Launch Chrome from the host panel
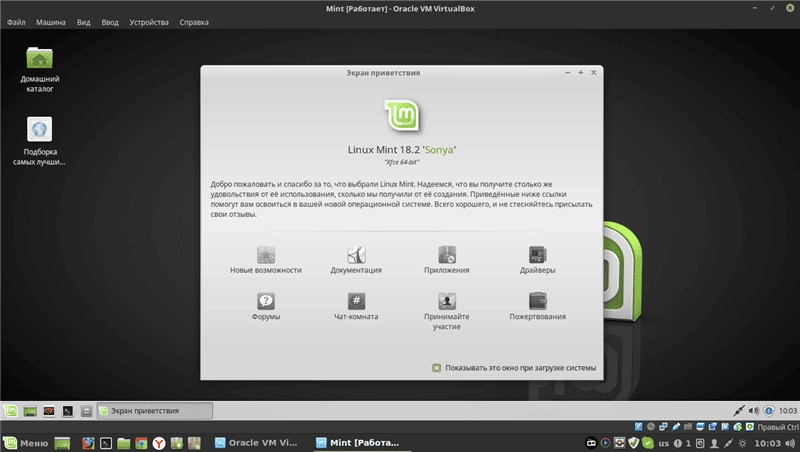Image resolution: width=800 pixels, height=452 pixels. 141,443
